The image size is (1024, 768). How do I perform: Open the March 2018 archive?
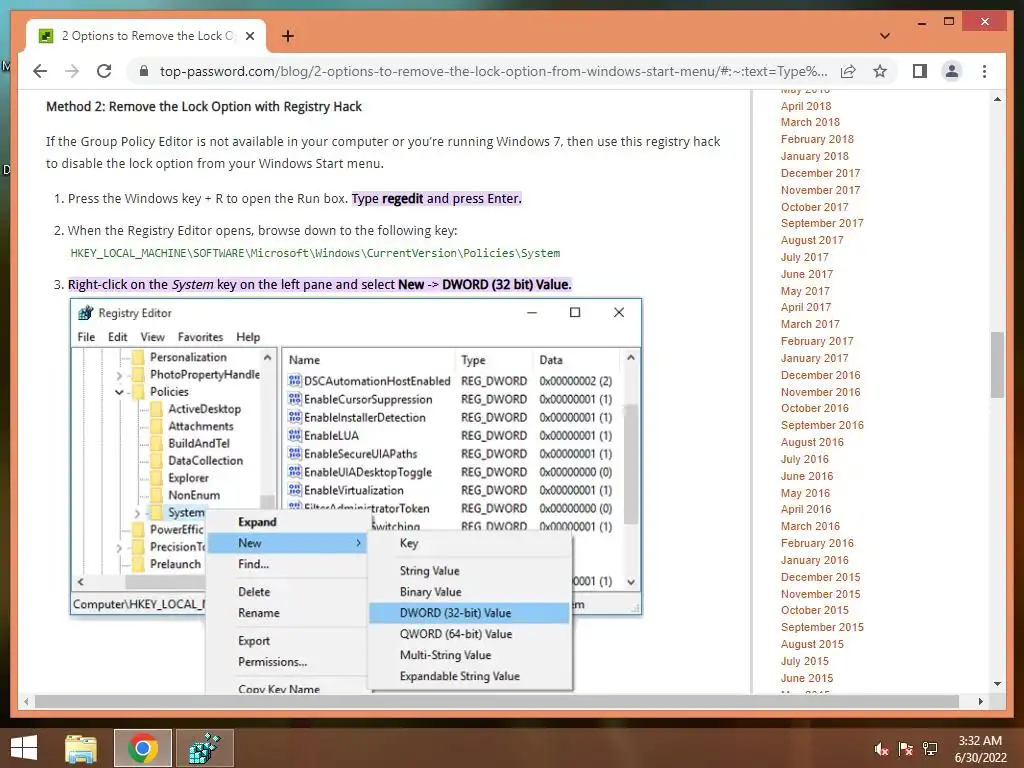click(x=810, y=122)
